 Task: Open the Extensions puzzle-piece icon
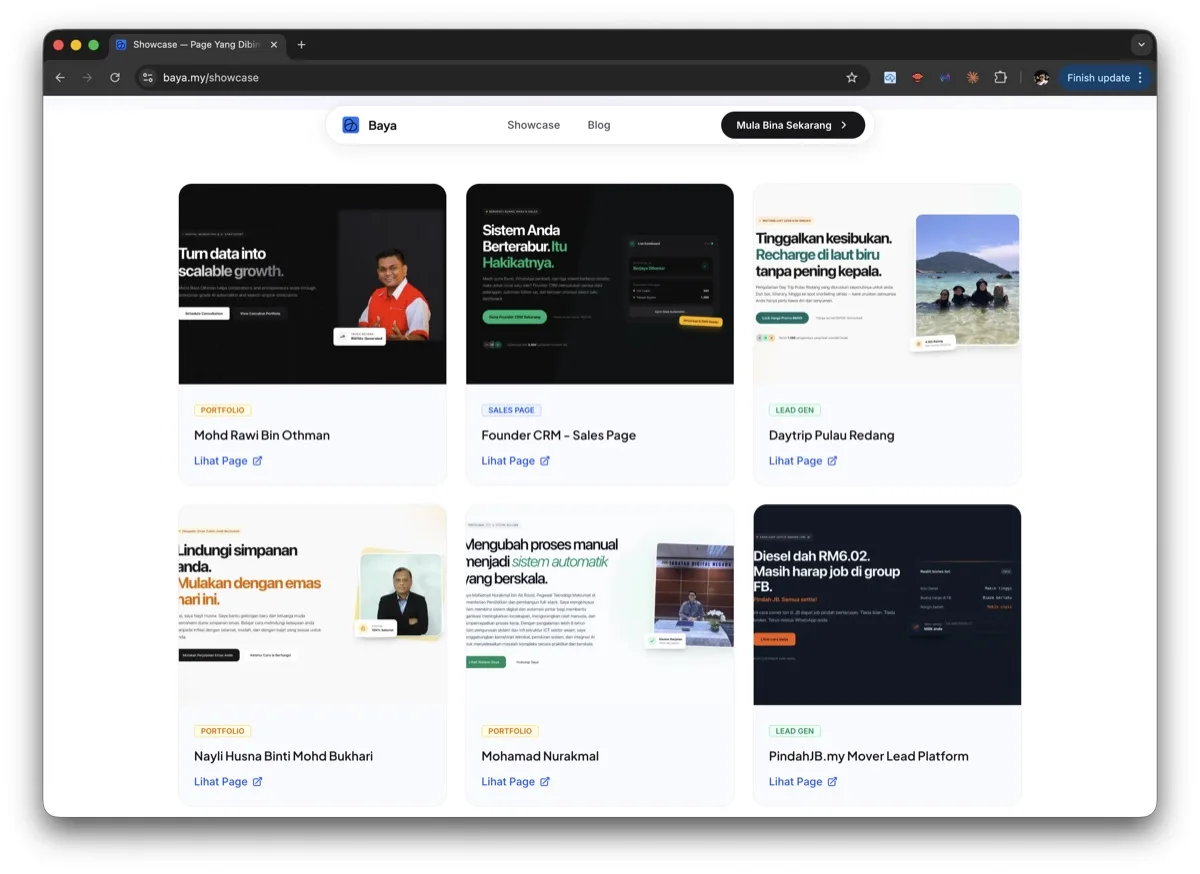click(x=1001, y=77)
